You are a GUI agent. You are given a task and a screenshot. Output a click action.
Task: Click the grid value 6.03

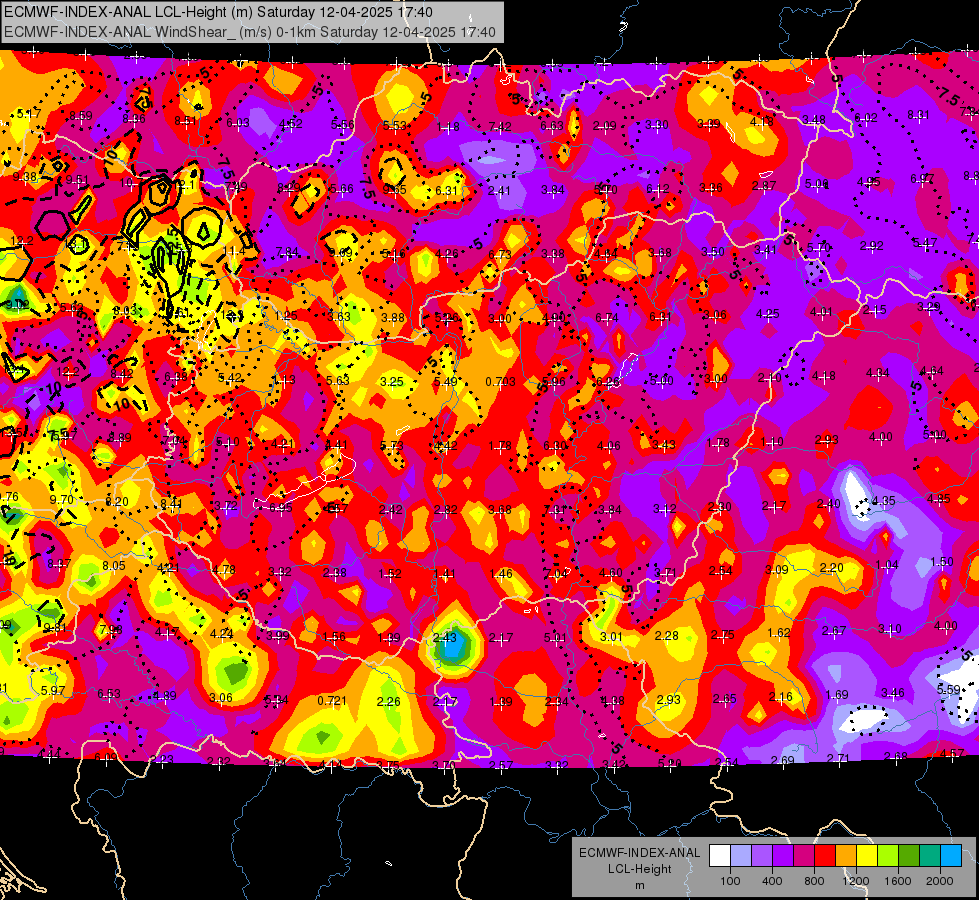237,122
